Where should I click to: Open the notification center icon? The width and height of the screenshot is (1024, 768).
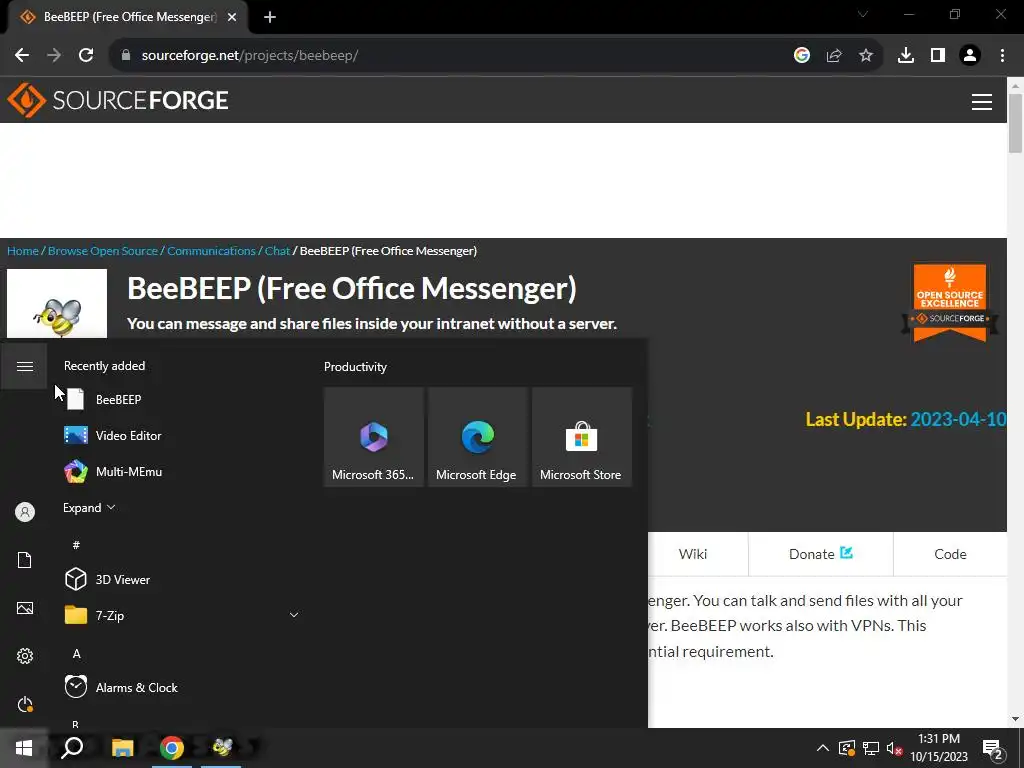(x=993, y=749)
